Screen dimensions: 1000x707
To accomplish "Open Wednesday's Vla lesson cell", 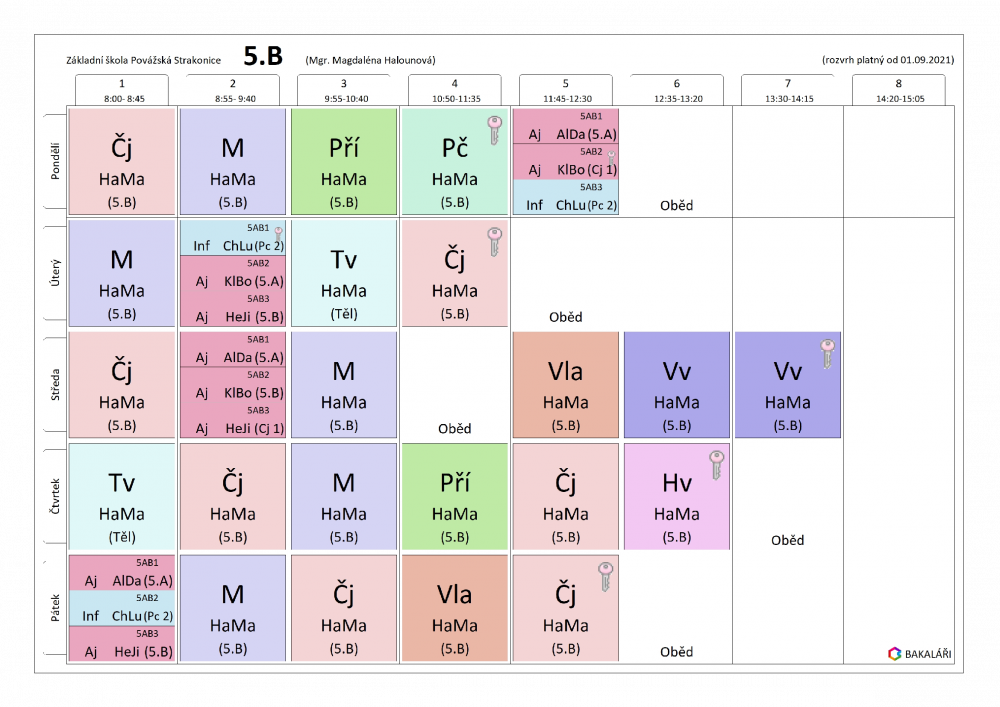I will tap(566, 385).
